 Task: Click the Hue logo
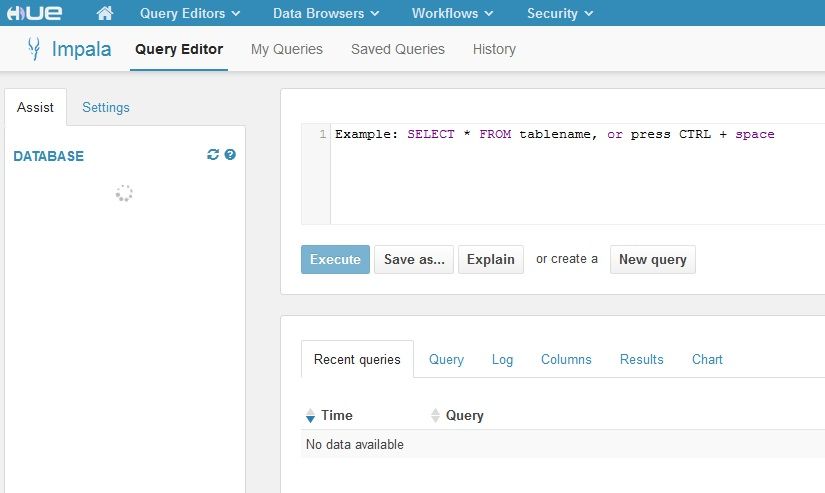34,13
